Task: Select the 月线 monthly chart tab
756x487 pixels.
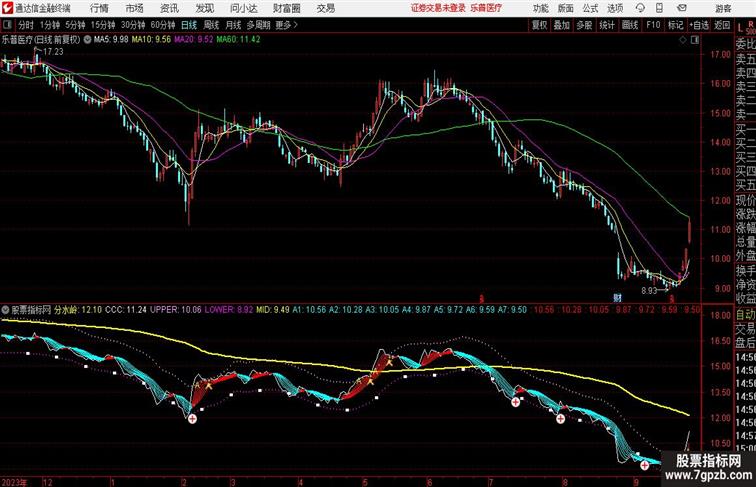Action: point(233,25)
